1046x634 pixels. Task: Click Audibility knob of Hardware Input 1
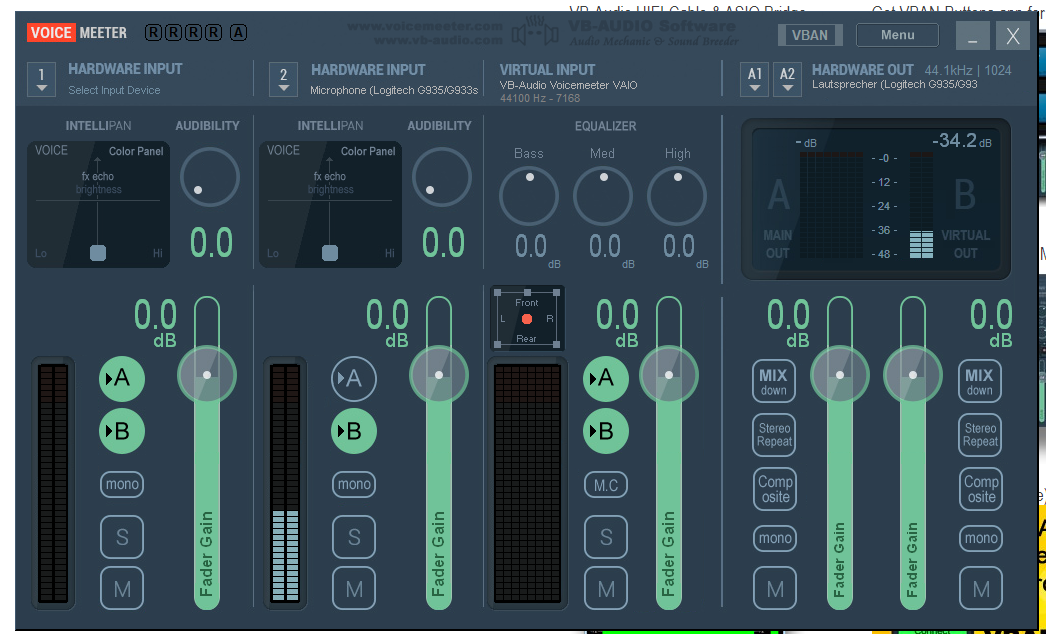click(x=209, y=177)
